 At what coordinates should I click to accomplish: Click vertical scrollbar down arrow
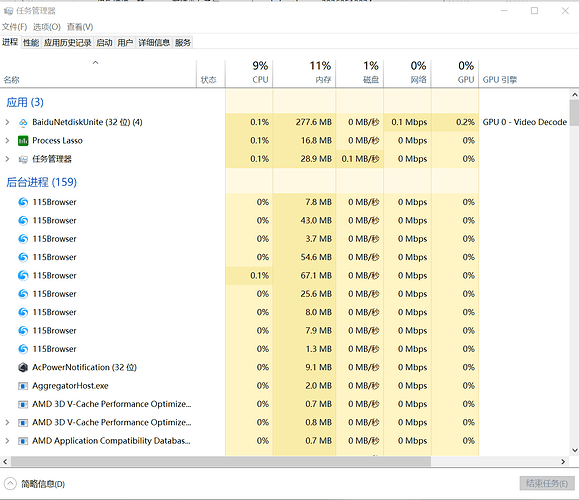(x=575, y=450)
